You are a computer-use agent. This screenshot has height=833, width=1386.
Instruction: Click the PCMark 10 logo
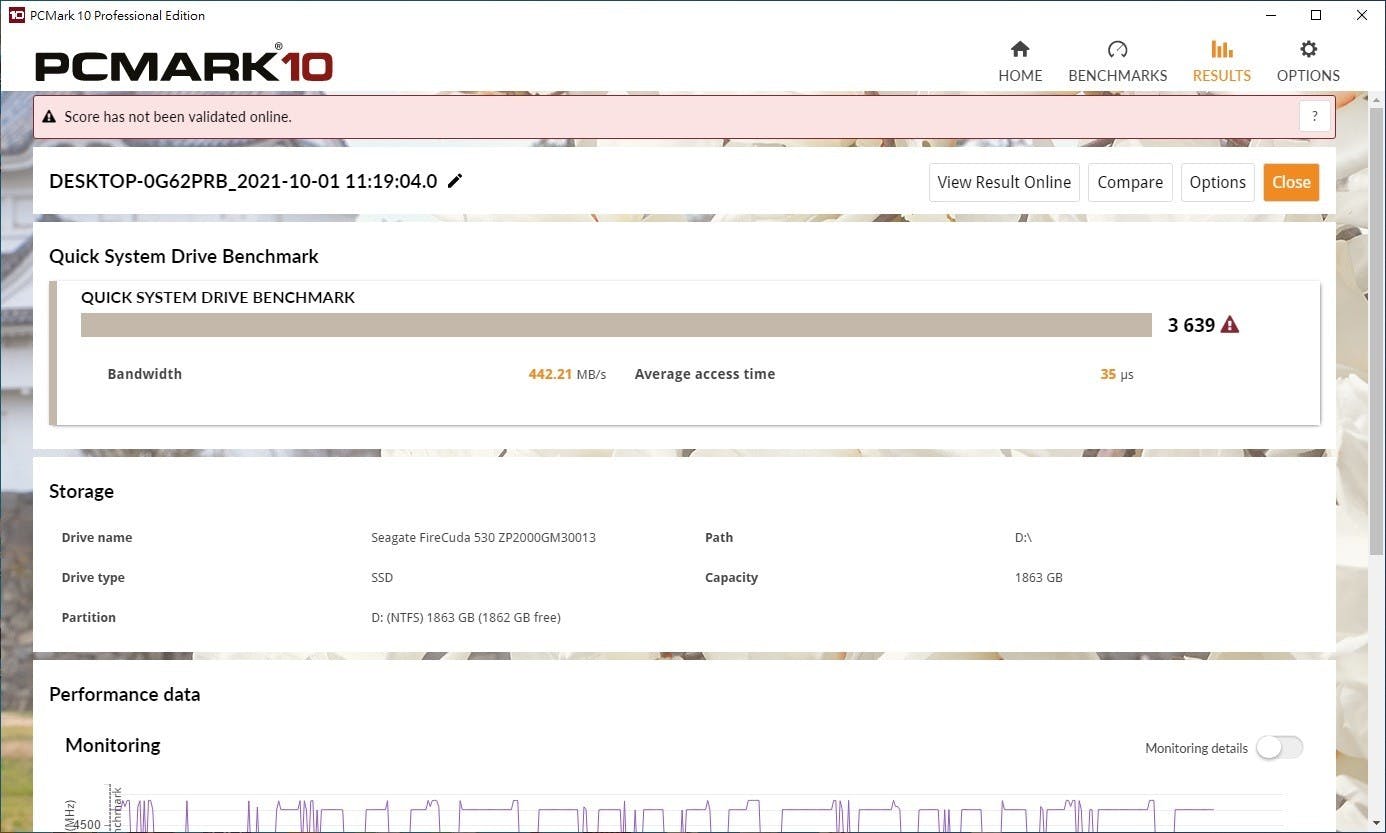[184, 64]
